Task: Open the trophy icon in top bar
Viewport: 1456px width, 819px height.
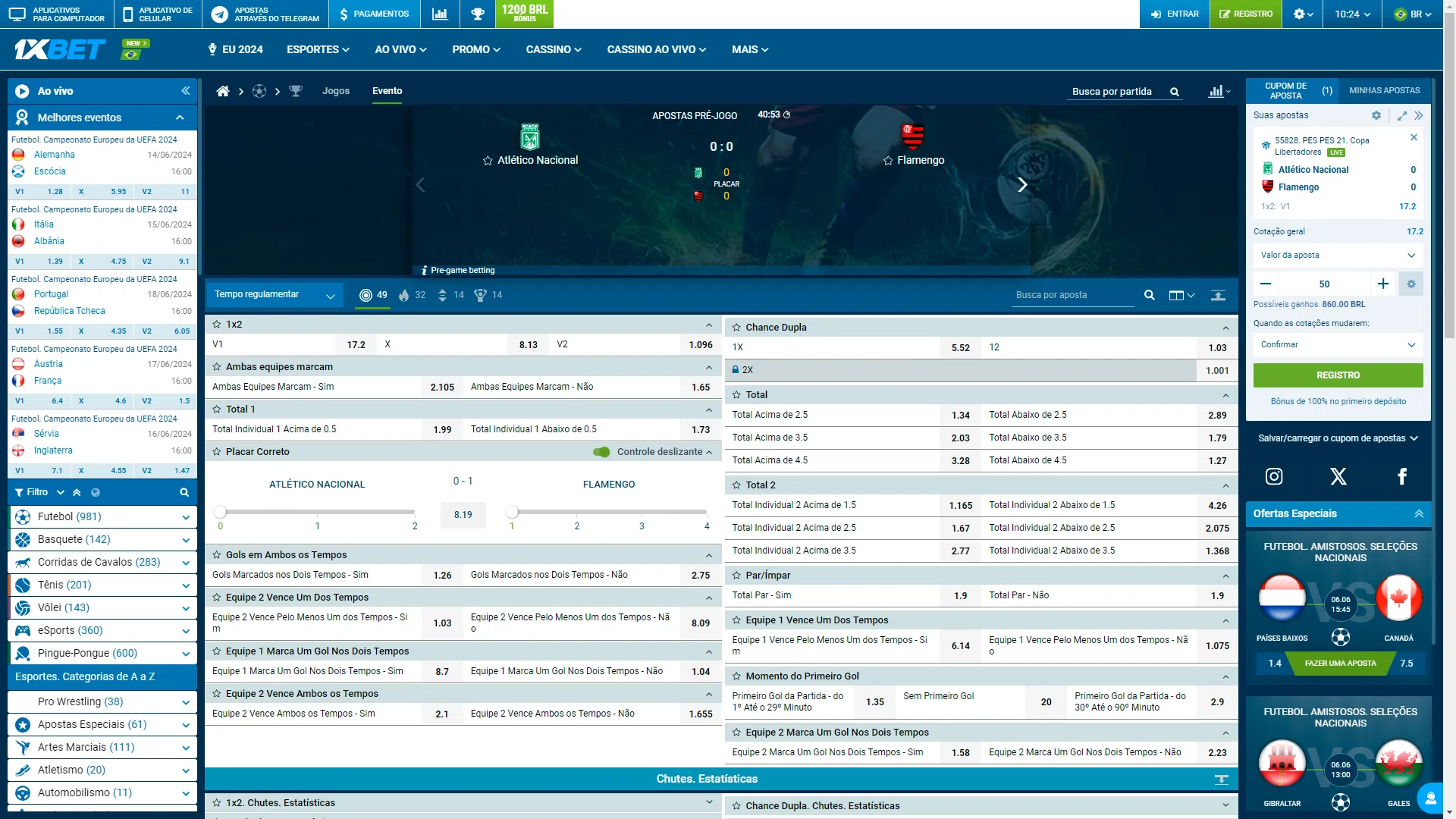Action: [478, 14]
